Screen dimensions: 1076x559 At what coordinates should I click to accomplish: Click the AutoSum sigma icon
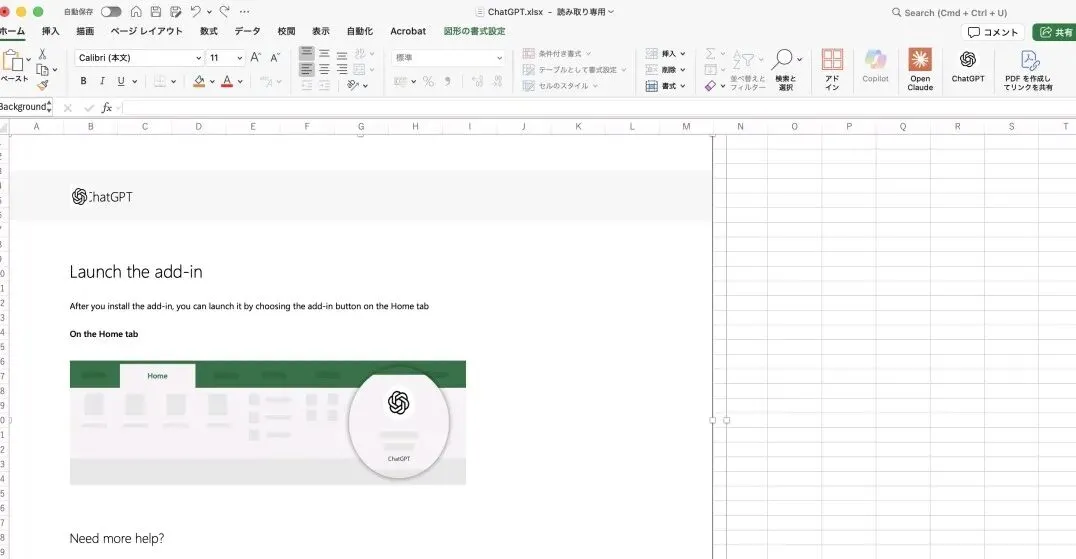(710, 53)
